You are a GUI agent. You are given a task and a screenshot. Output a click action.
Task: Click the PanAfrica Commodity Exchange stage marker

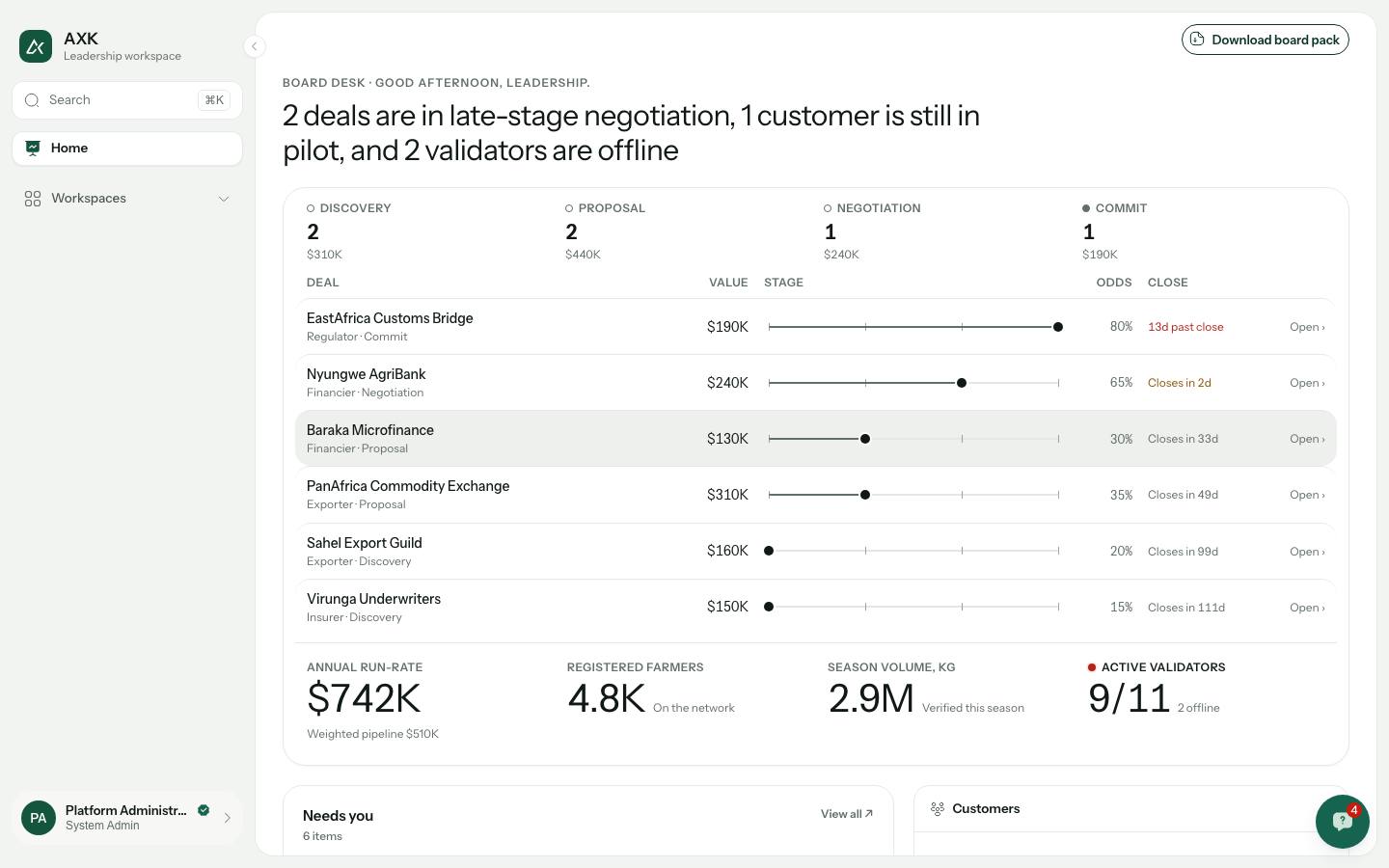pos(865,495)
